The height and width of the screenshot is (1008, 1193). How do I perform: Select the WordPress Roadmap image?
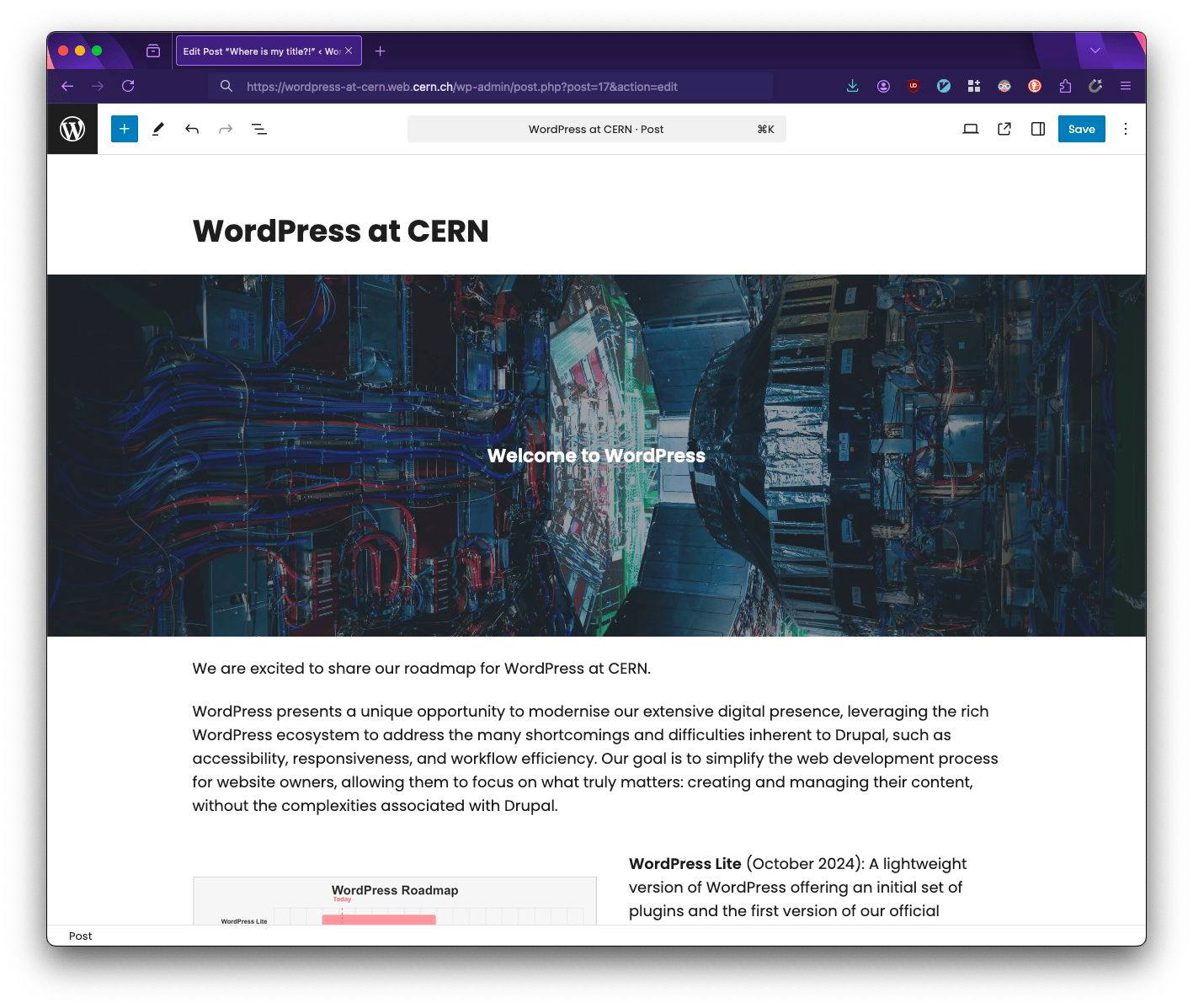[395, 901]
